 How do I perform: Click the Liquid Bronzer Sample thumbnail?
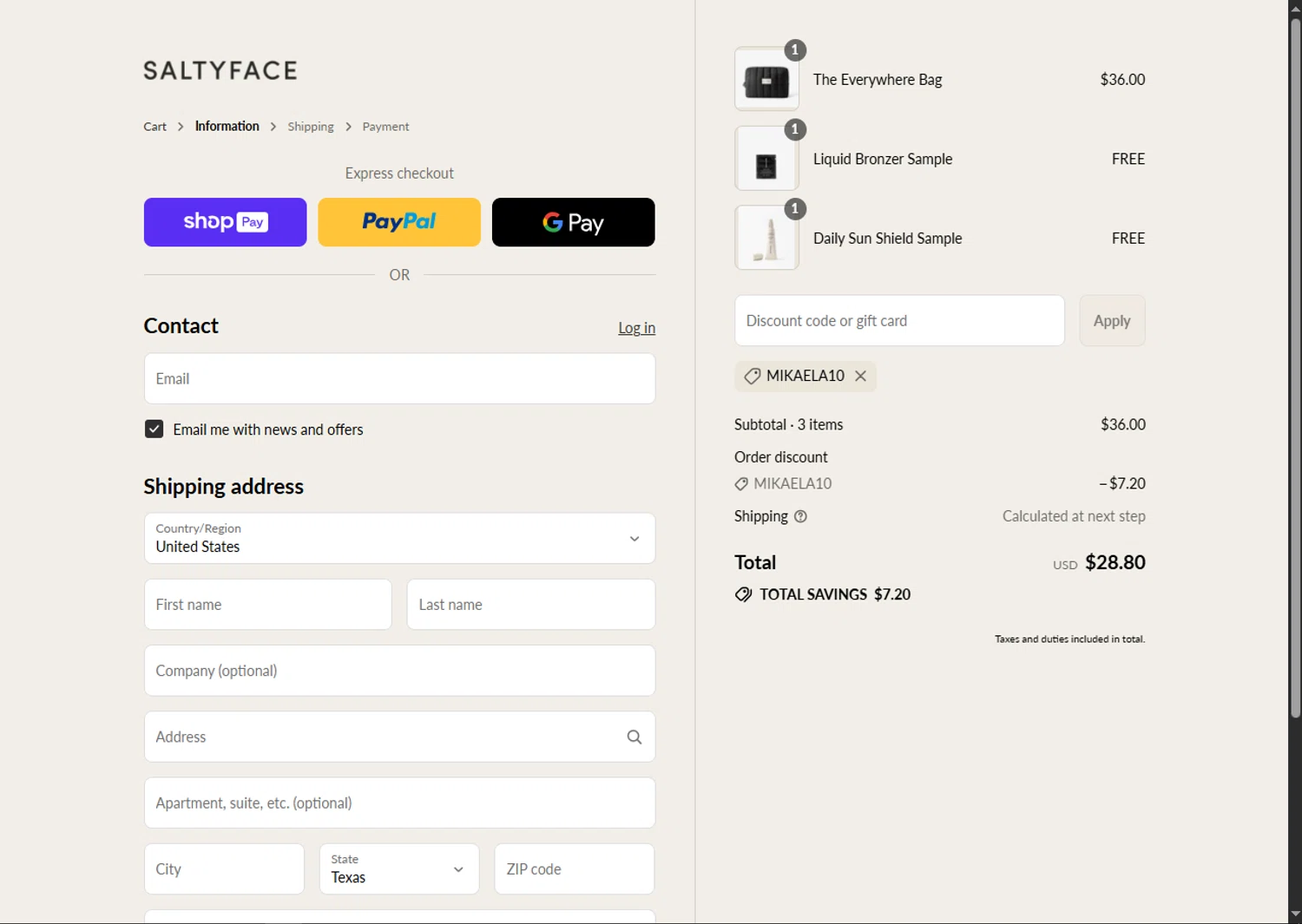tap(766, 159)
